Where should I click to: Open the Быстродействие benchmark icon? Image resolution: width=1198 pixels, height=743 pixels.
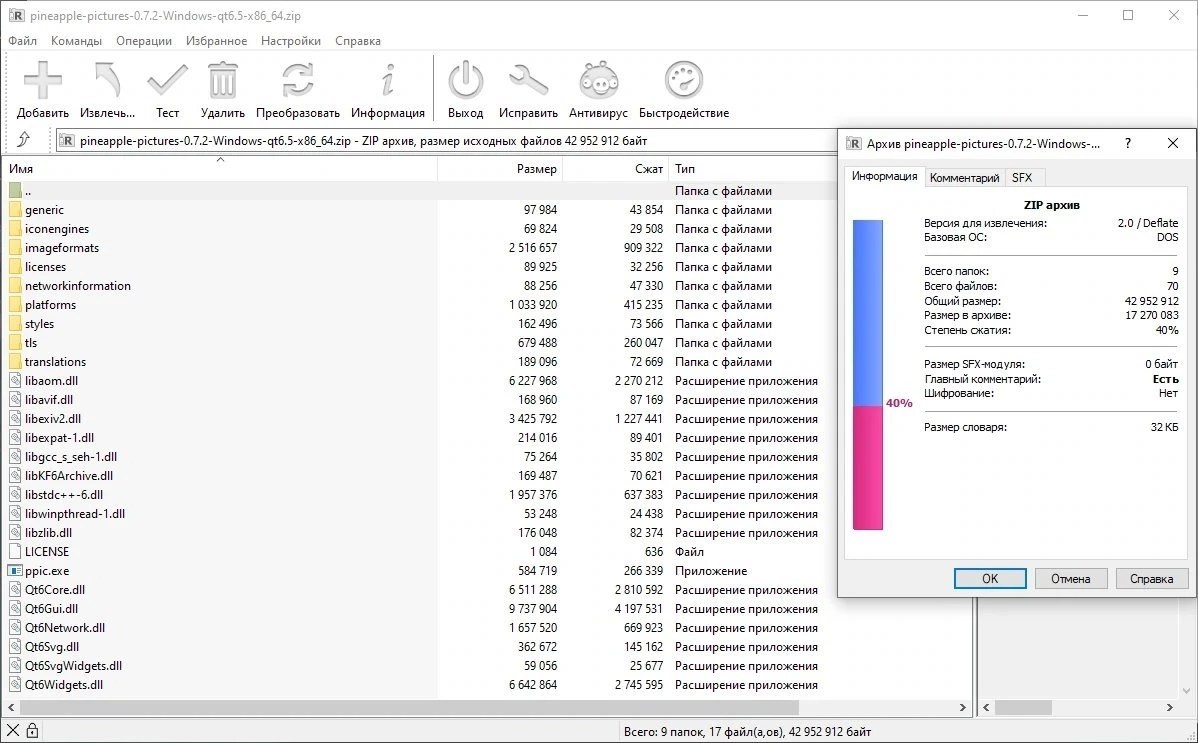[683, 80]
